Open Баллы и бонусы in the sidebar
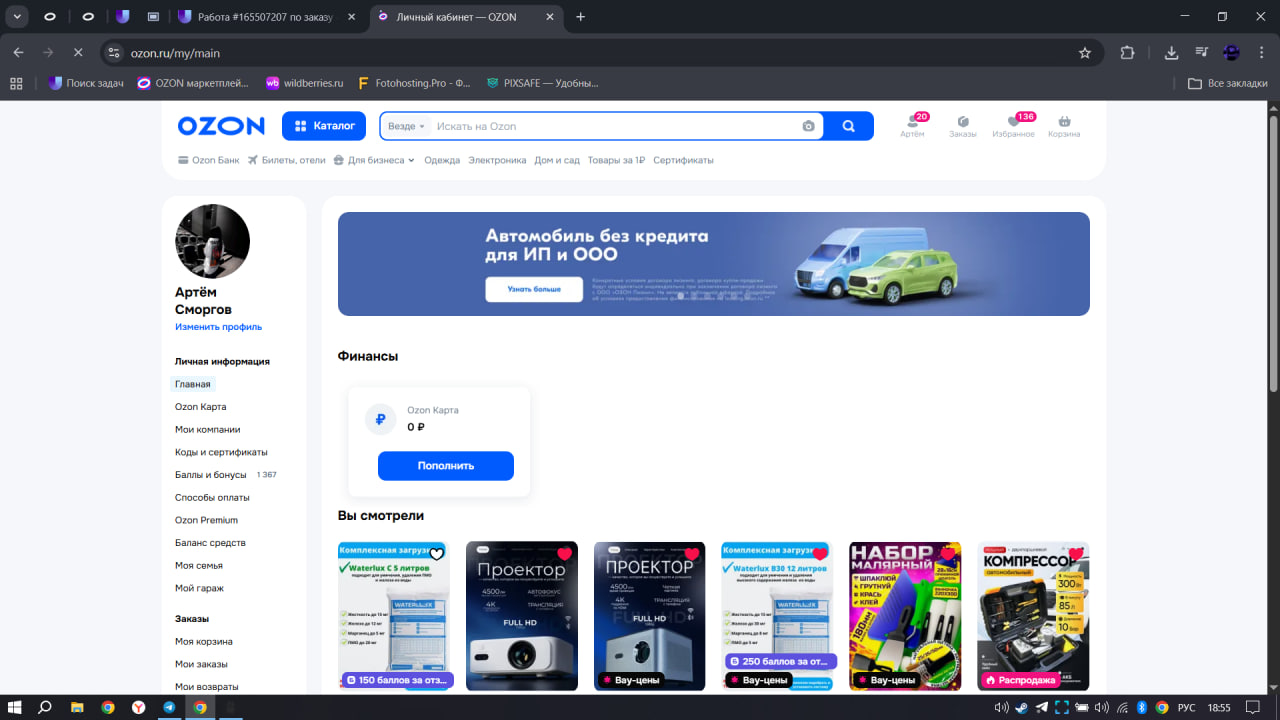The image size is (1280, 720). (x=211, y=475)
